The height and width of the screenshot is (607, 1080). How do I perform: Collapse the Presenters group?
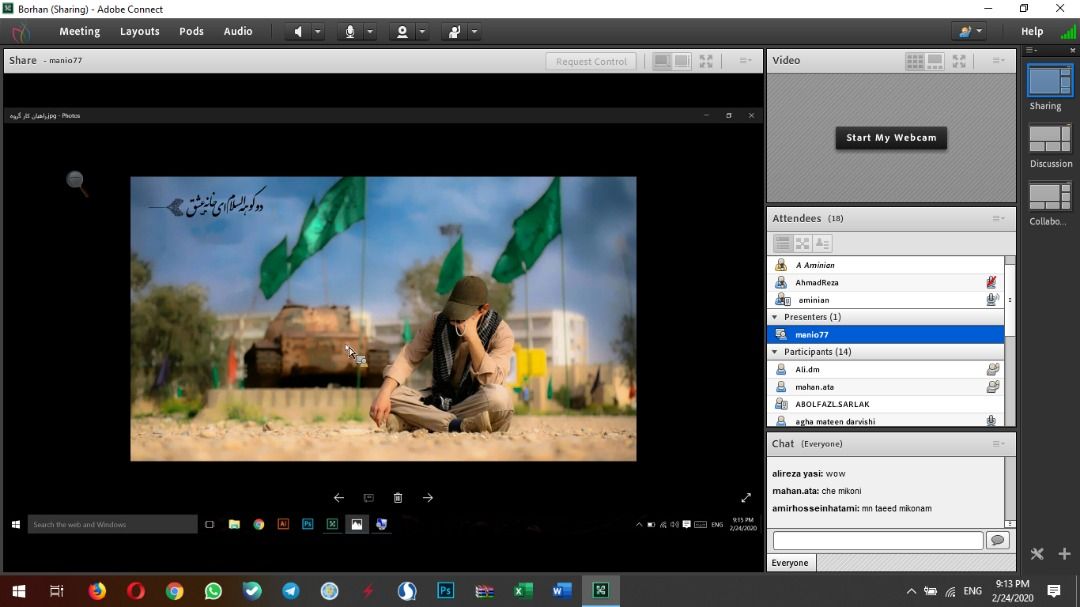point(775,317)
